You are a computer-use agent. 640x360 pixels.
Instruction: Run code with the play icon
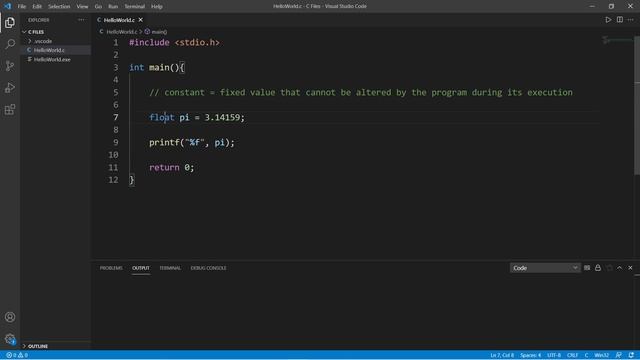608,20
